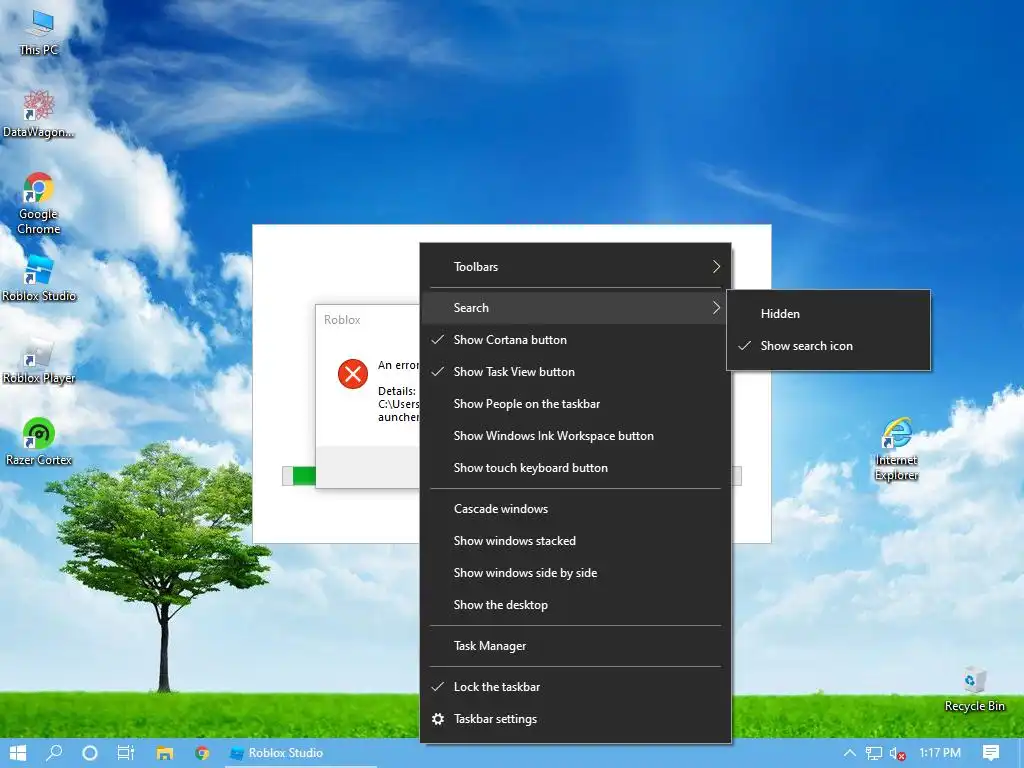
Task: Expand the Toolbars submenu arrow
Action: pos(716,266)
